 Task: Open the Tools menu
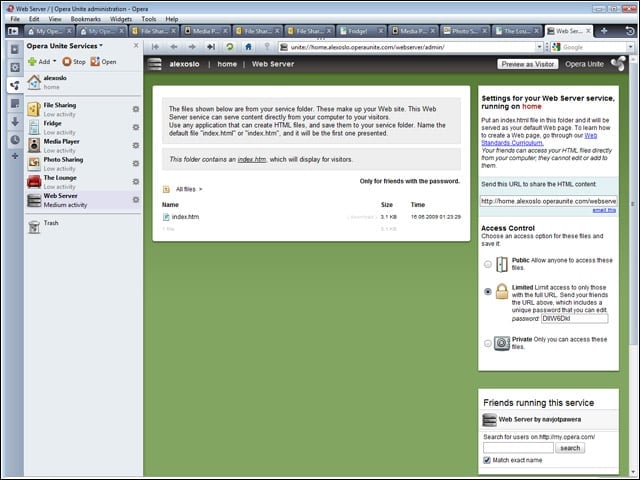pyautogui.click(x=149, y=19)
